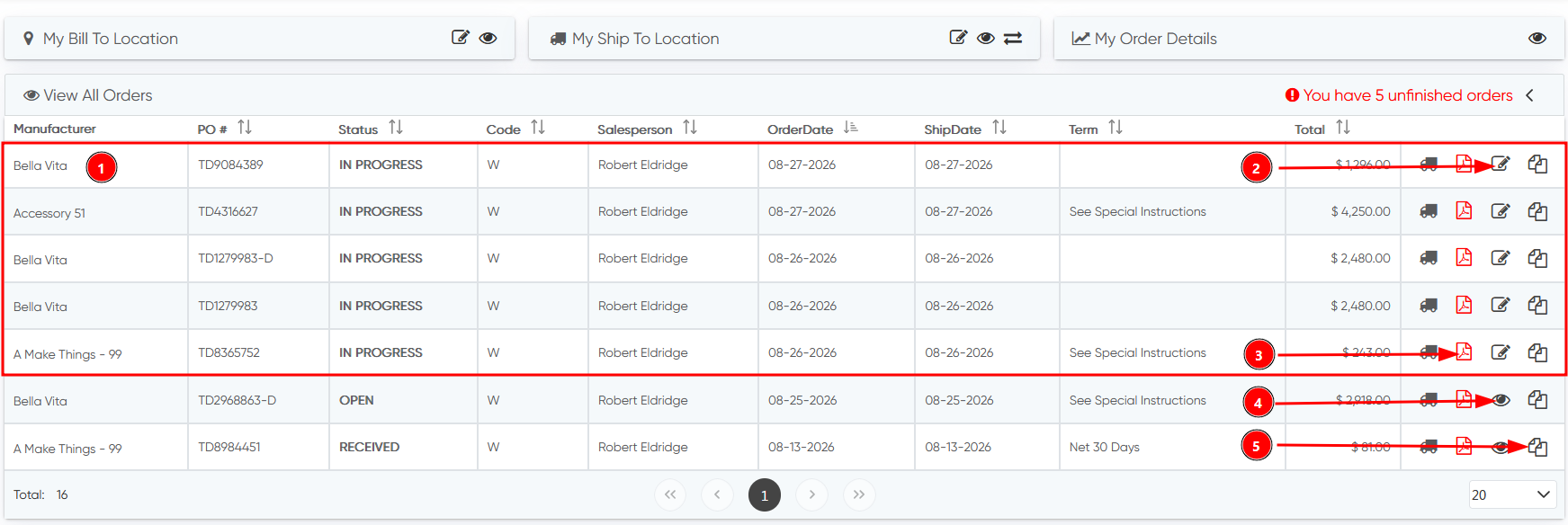Click truck icon for order TD4316627
The image size is (1568, 525).
[1429, 211]
